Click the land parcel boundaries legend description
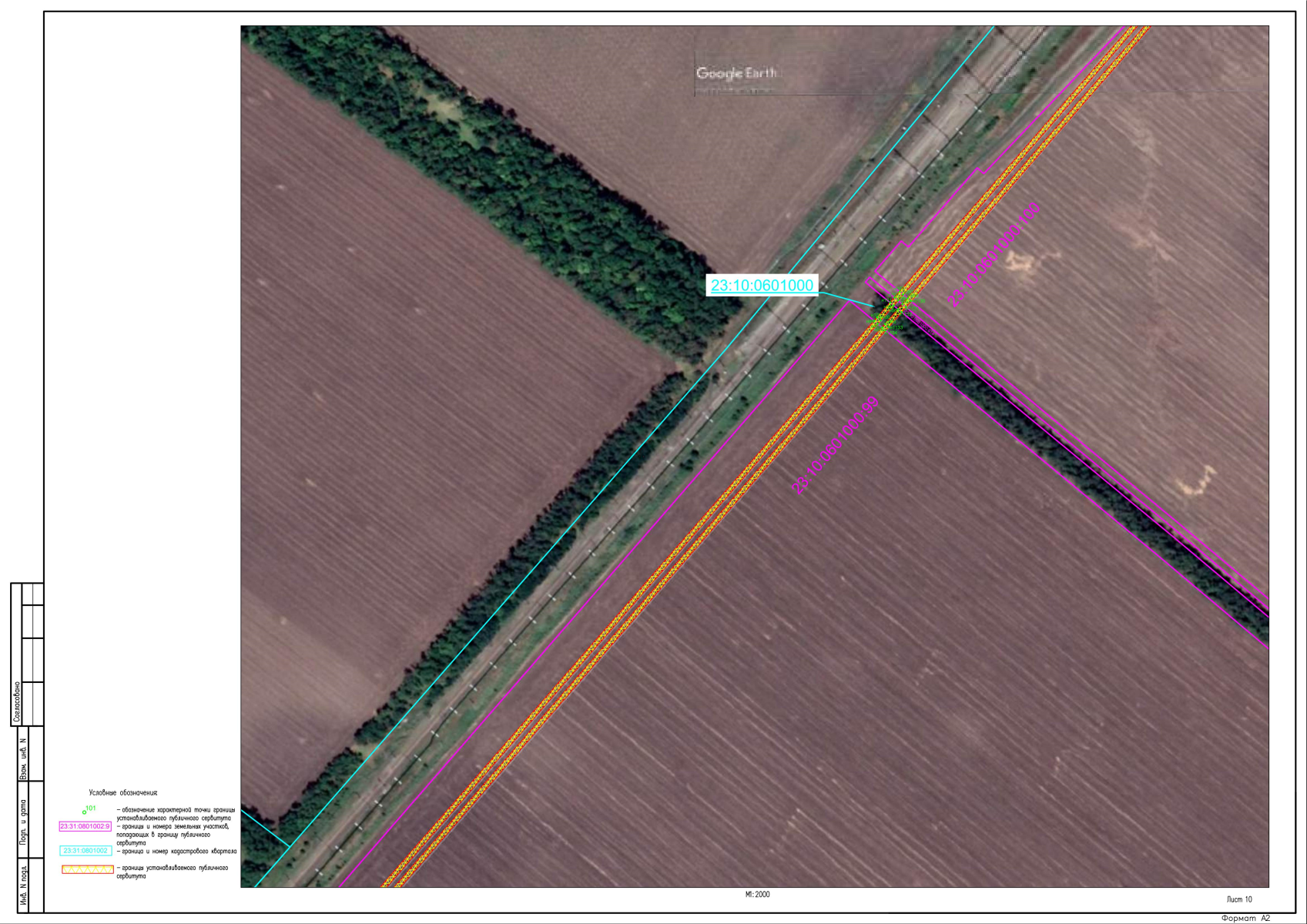Viewport: 1307px width, 924px height. [x=173, y=835]
